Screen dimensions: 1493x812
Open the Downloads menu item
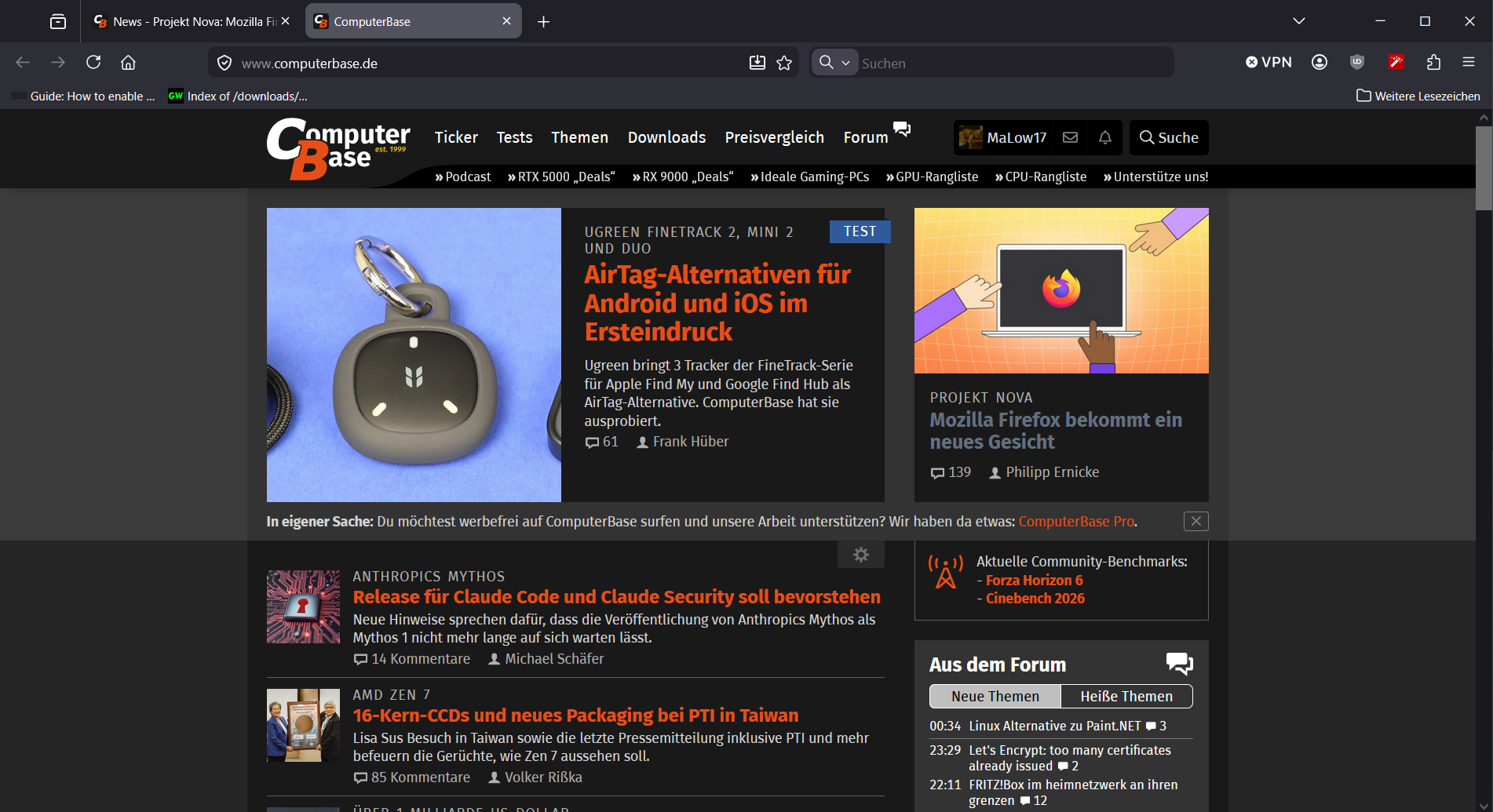tap(666, 137)
